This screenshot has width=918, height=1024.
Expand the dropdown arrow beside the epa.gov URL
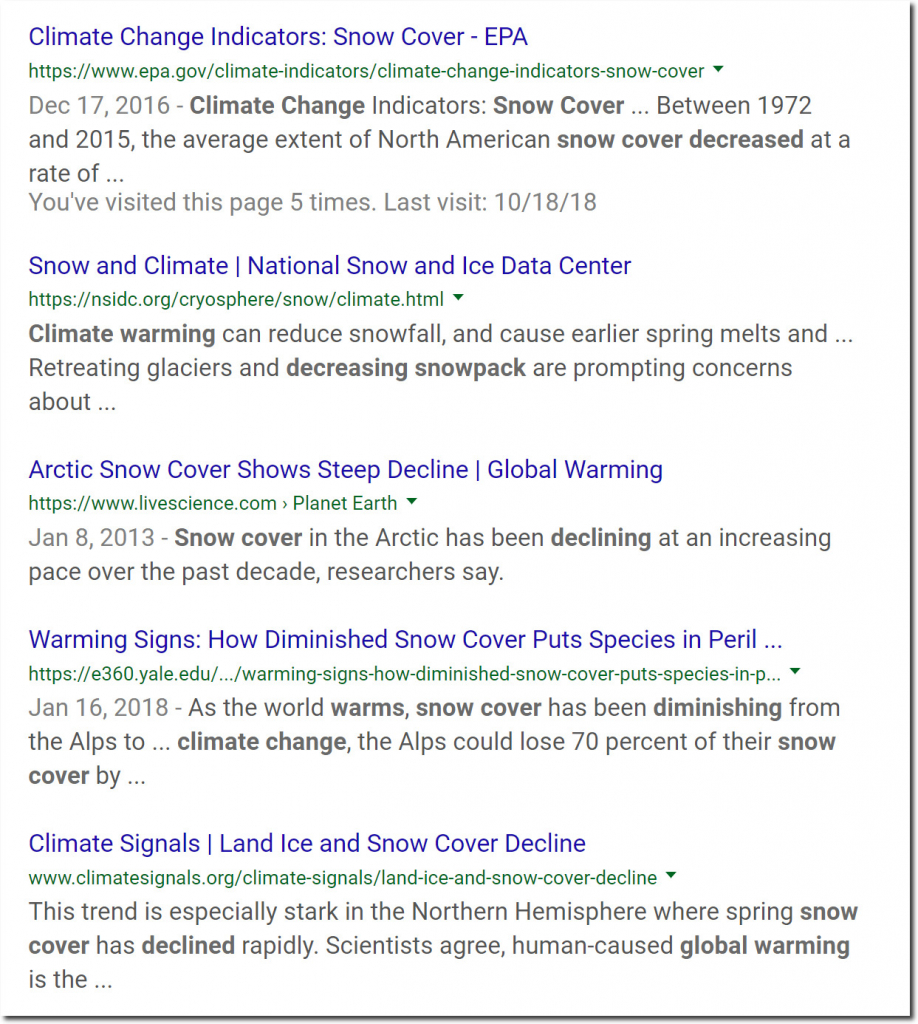tap(718, 69)
